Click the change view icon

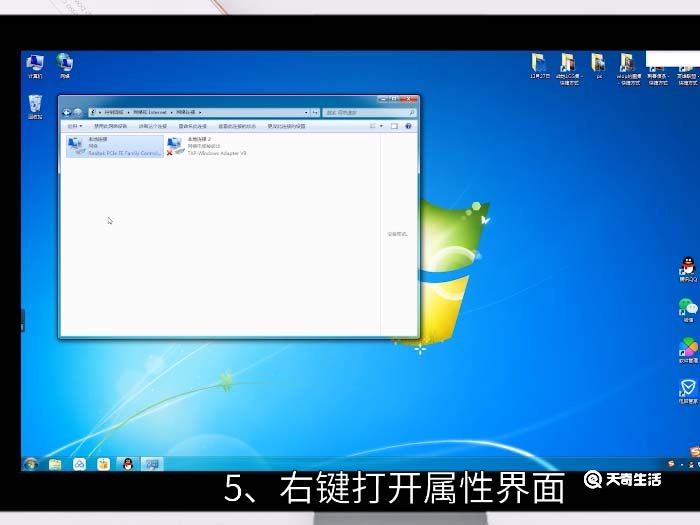[x=373, y=126]
